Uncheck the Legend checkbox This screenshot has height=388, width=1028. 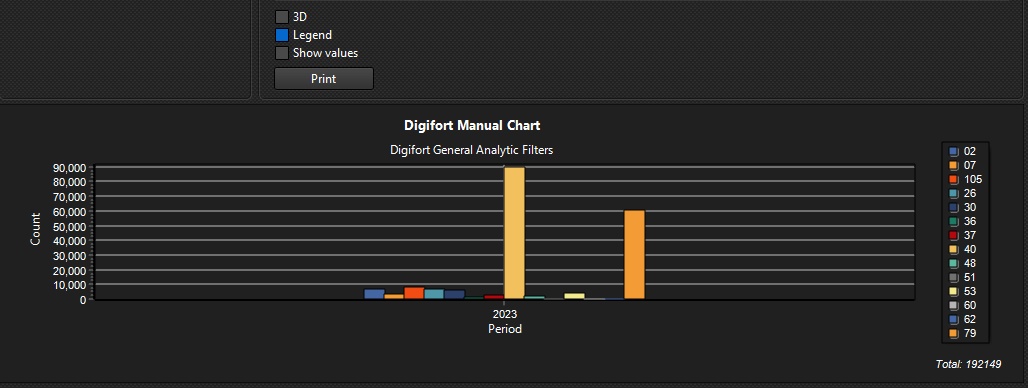(282, 35)
